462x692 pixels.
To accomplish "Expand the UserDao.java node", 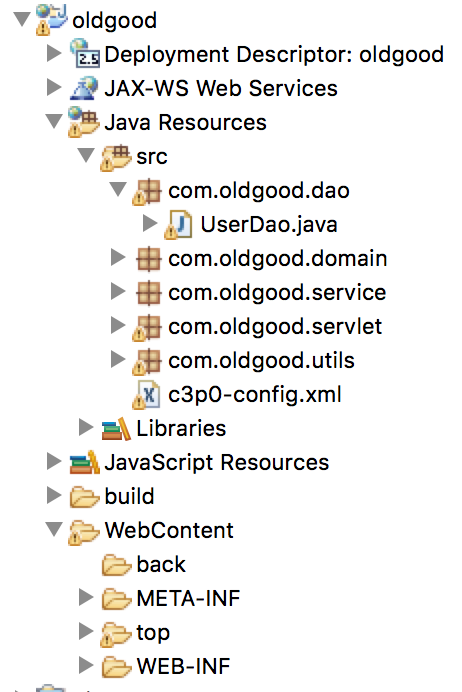I will pos(150,223).
